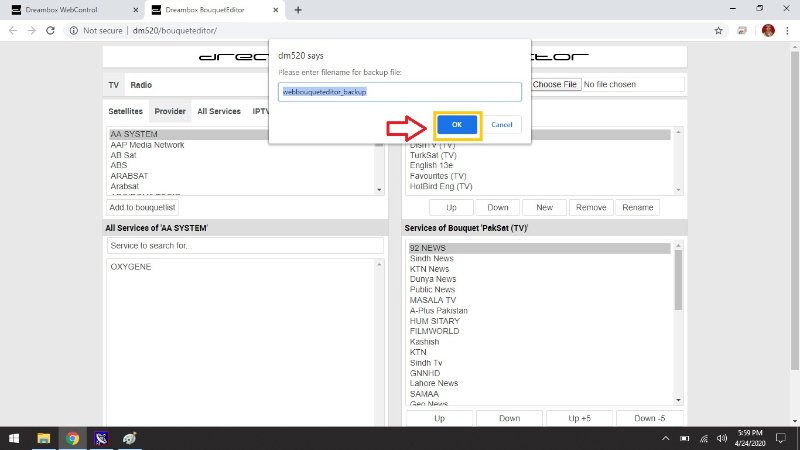
Task: Move bouquet Down in bouquet list
Action: coord(497,207)
